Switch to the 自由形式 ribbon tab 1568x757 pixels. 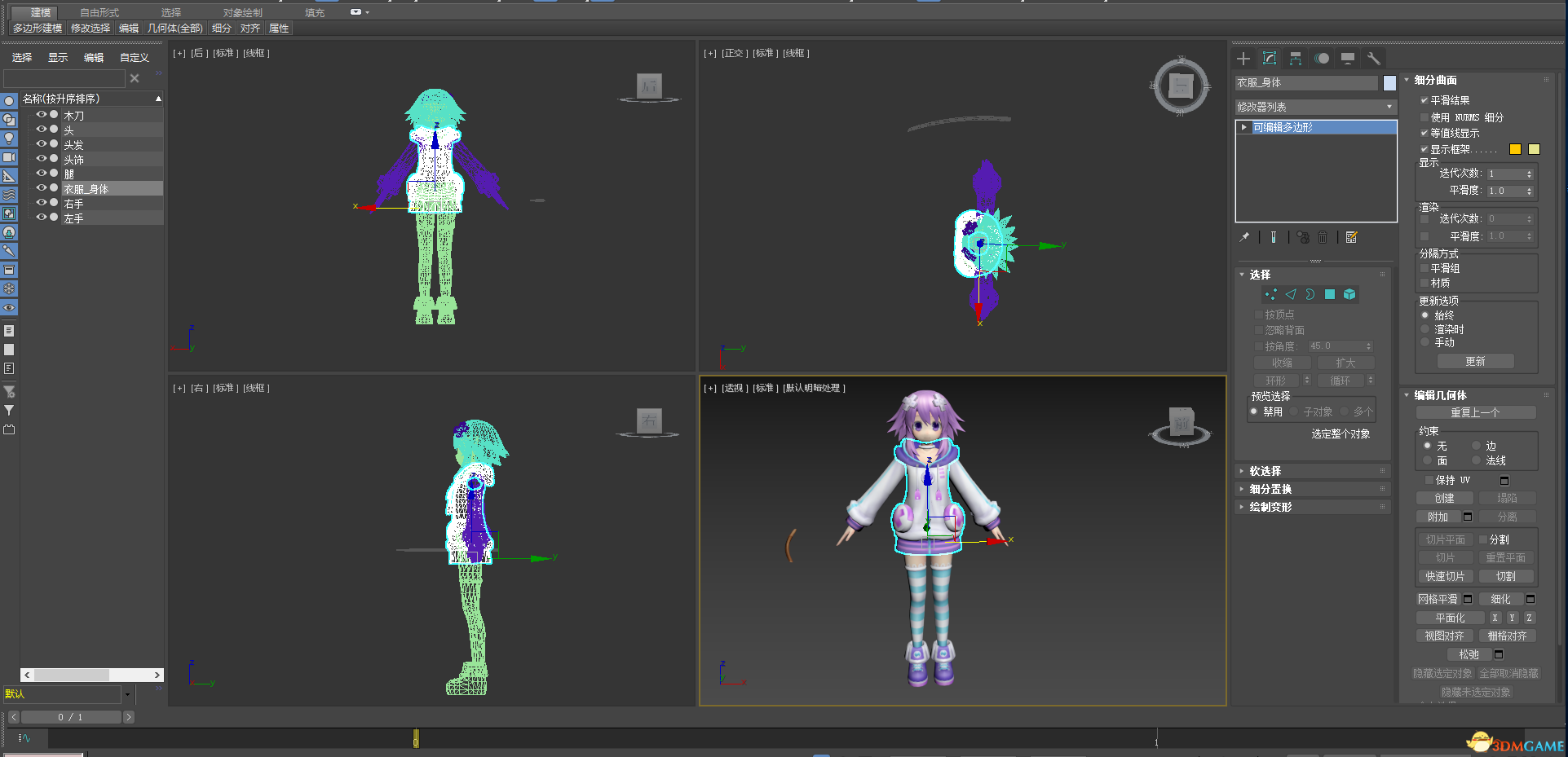point(99,12)
